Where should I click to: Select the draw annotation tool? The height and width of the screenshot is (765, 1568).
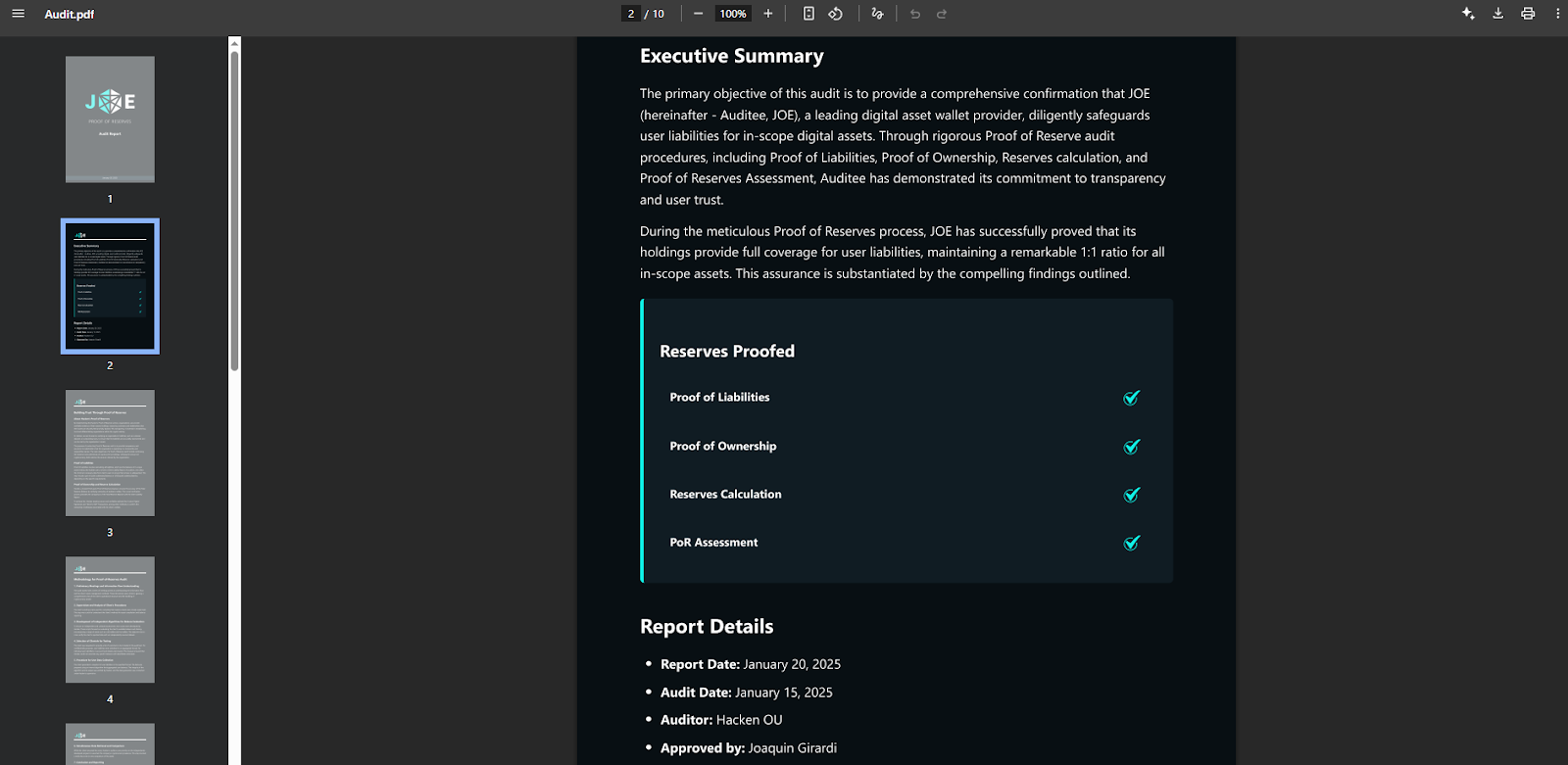pyautogui.click(x=877, y=14)
